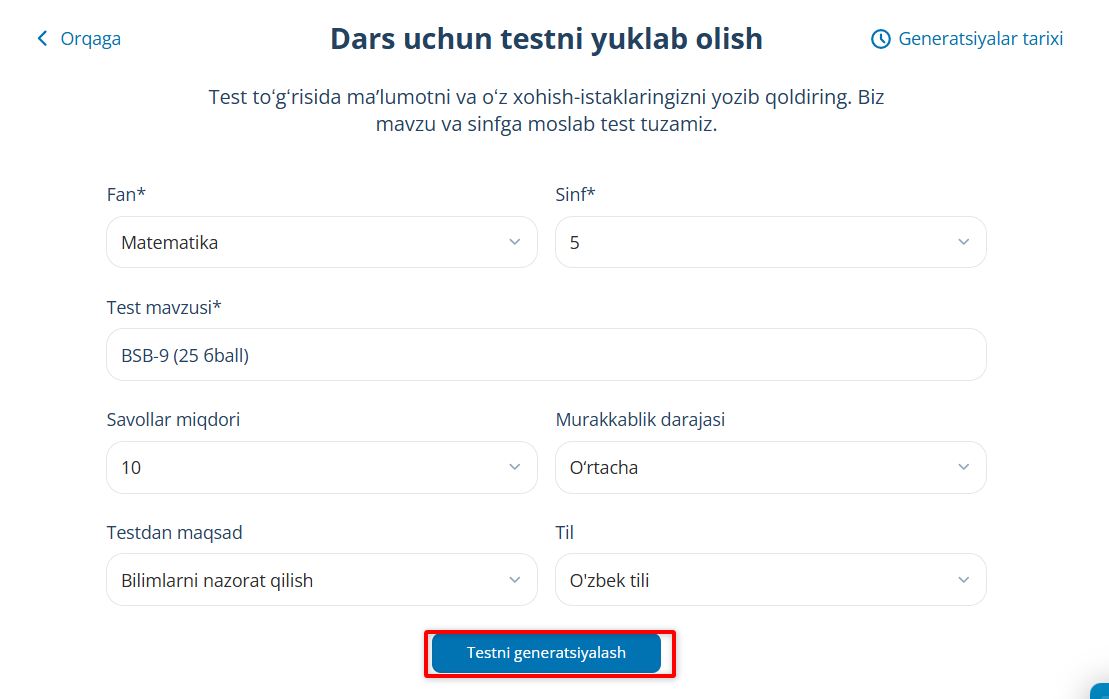Screen dimensions: 1109x699
Task: Click the chevron arrow in the O'zbek tili dropdown
Action: pos(964,580)
